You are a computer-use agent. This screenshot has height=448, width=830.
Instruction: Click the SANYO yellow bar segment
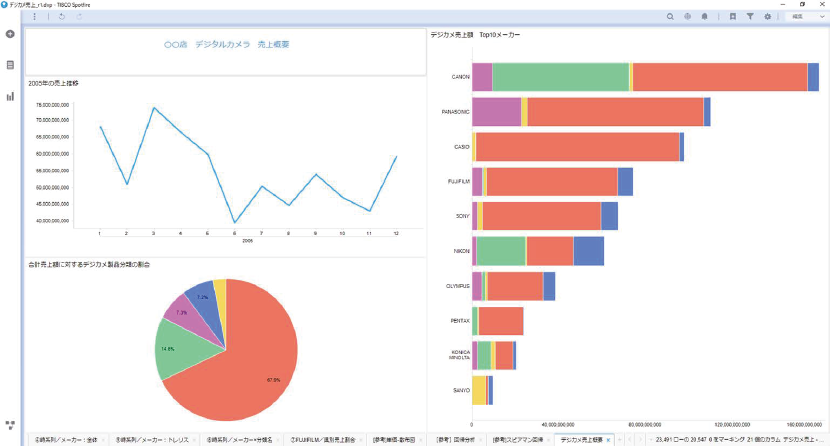[479, 390]
